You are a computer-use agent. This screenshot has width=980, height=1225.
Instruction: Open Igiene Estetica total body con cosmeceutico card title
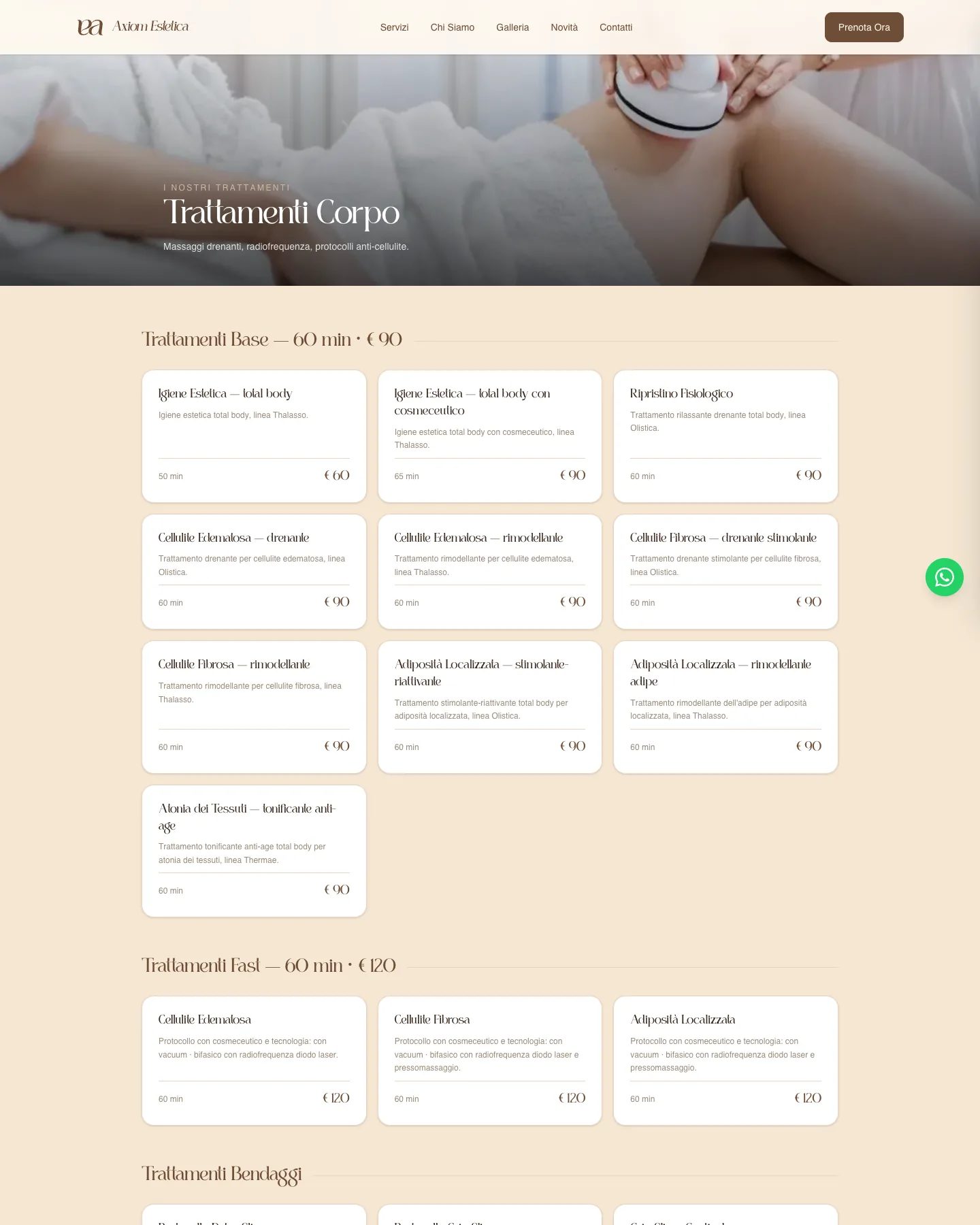472,402
